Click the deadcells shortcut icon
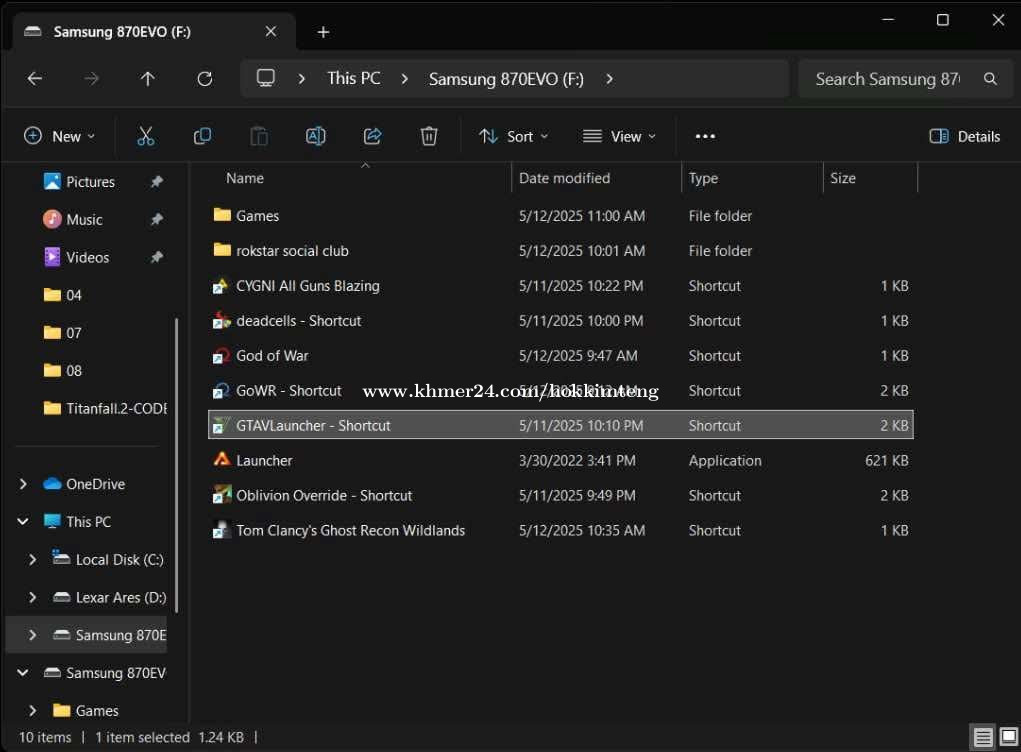This screenshot has height=752, width=1021. (x=222, y=320)
